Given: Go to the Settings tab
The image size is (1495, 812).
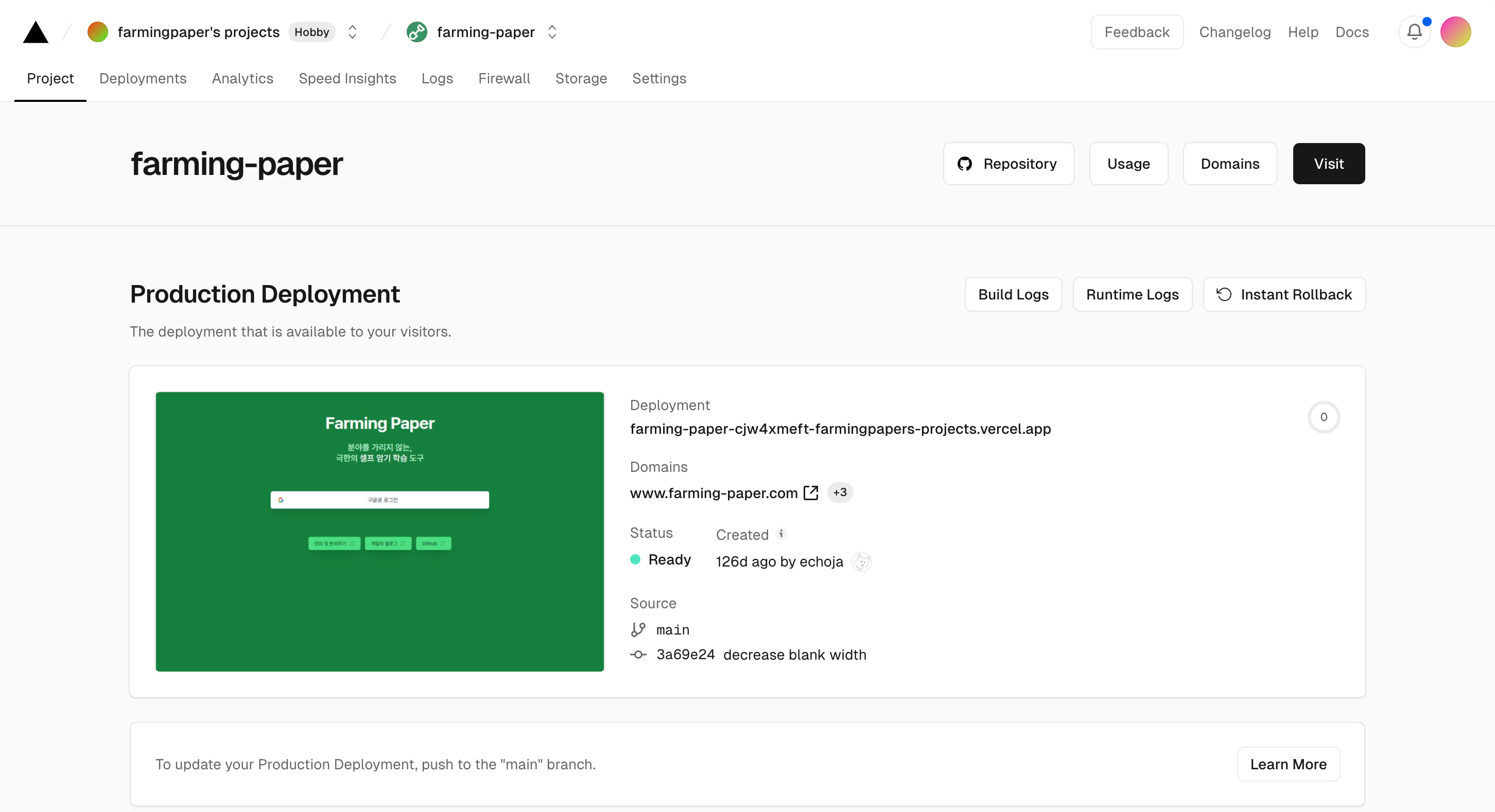Looking at the screenshot, I should [x=659, y=78].
